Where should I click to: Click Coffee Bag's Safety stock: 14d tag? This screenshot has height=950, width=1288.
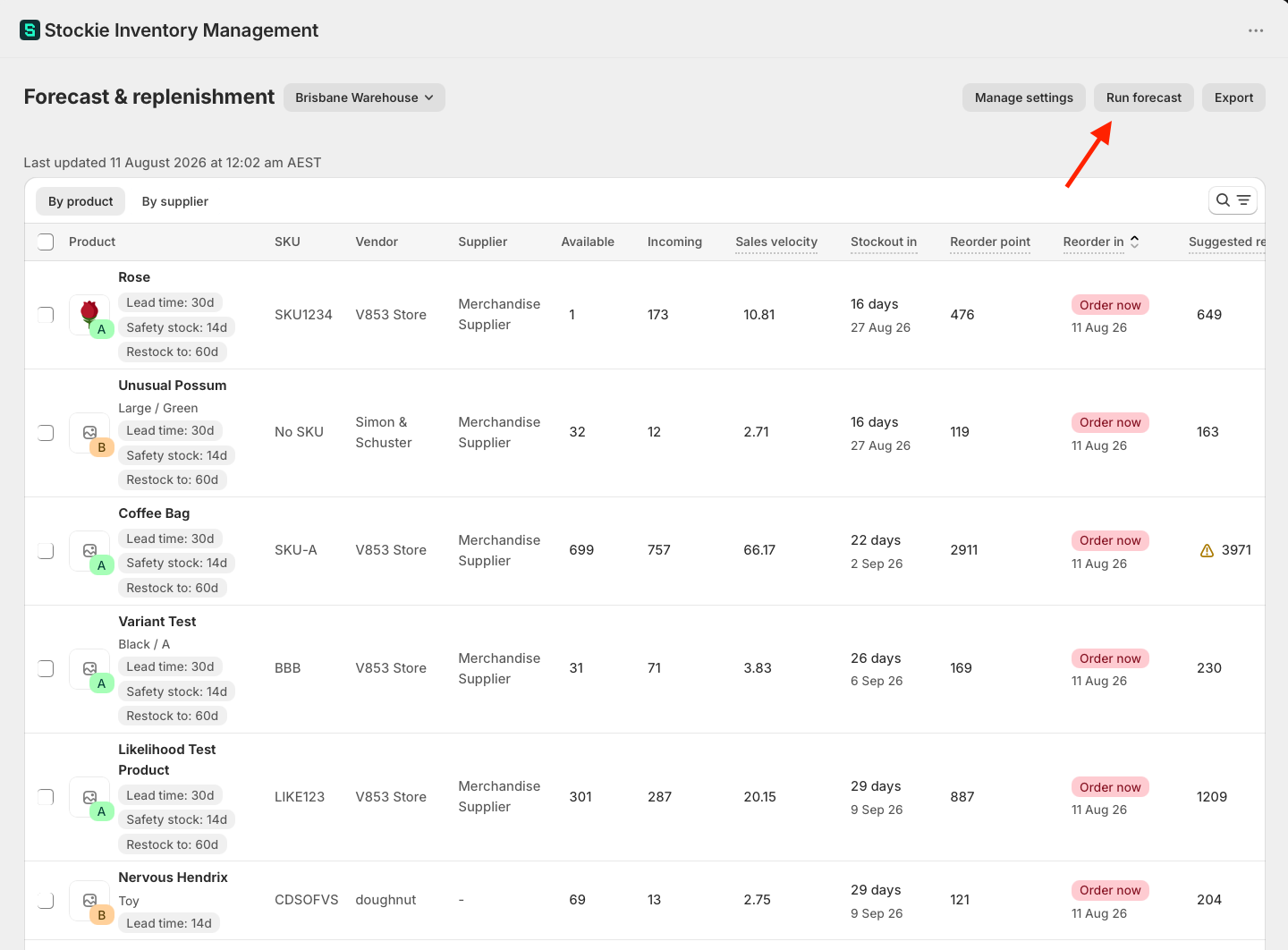coord(177,563)
